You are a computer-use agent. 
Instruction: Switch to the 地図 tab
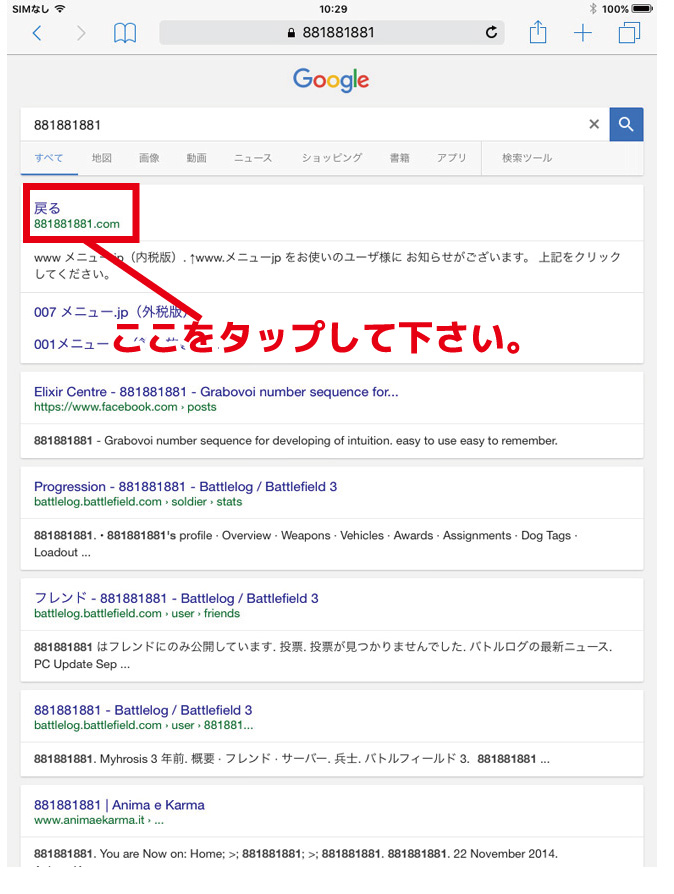coord(101,158)
